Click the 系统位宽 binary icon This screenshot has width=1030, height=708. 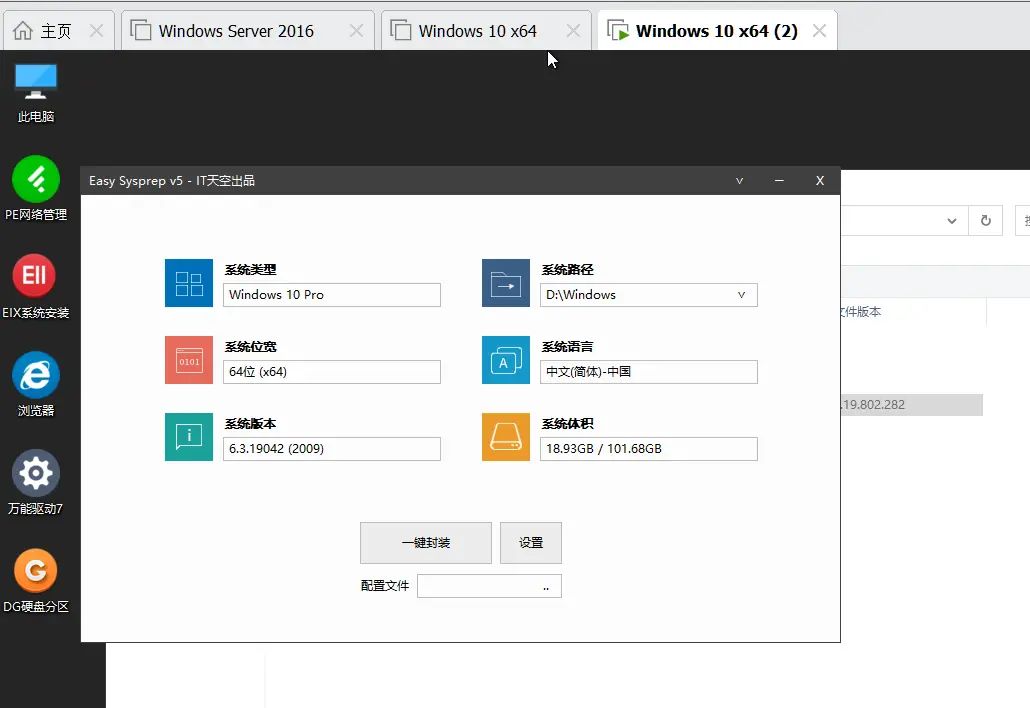(x=189, y=360)
